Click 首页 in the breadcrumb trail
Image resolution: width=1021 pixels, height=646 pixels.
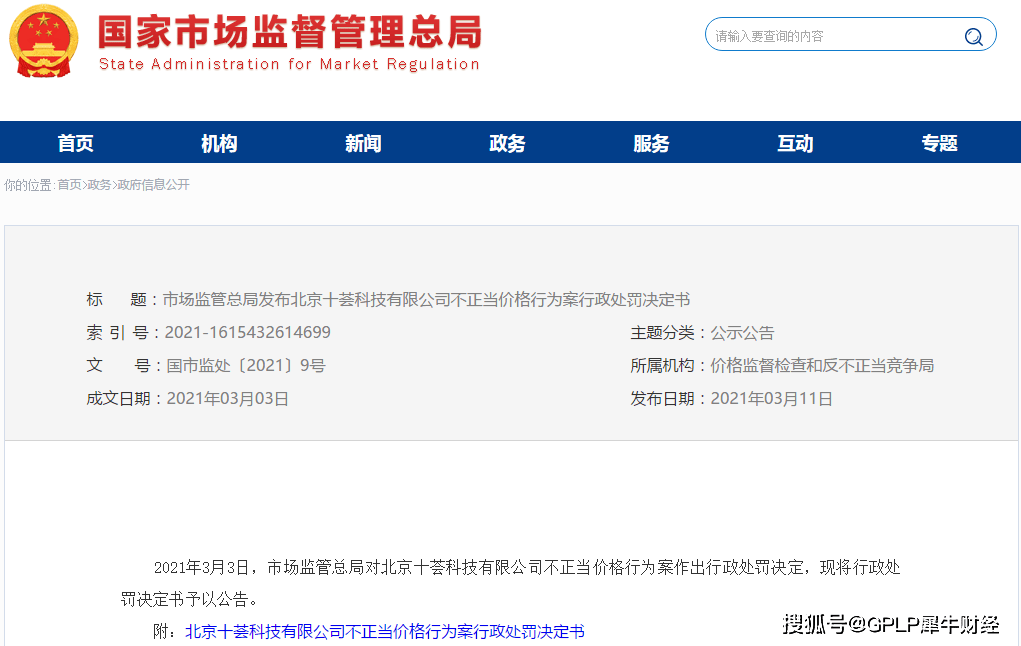click(x=69, y=185)
